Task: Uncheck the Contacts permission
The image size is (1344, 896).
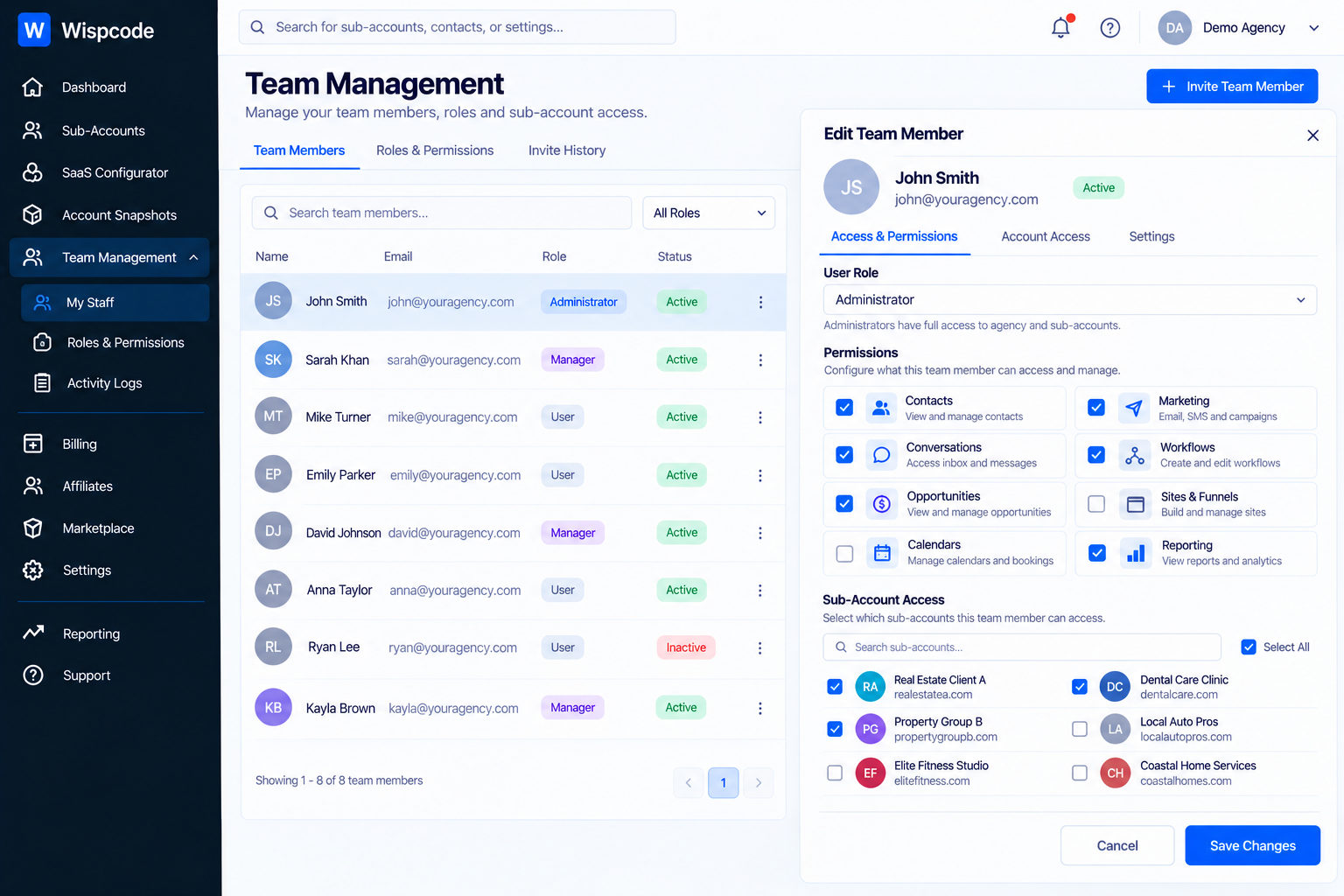Action: [844, 407]
